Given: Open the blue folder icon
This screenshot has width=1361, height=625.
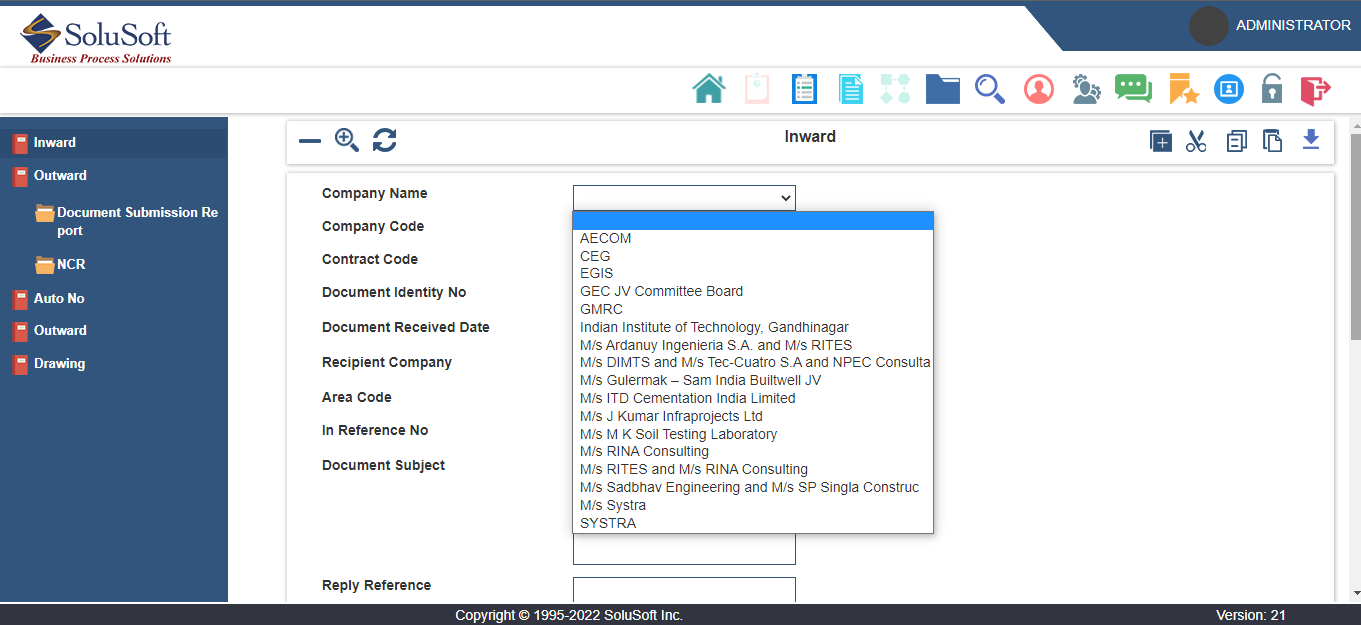Looking at the screenshot, I should (942, 89).
